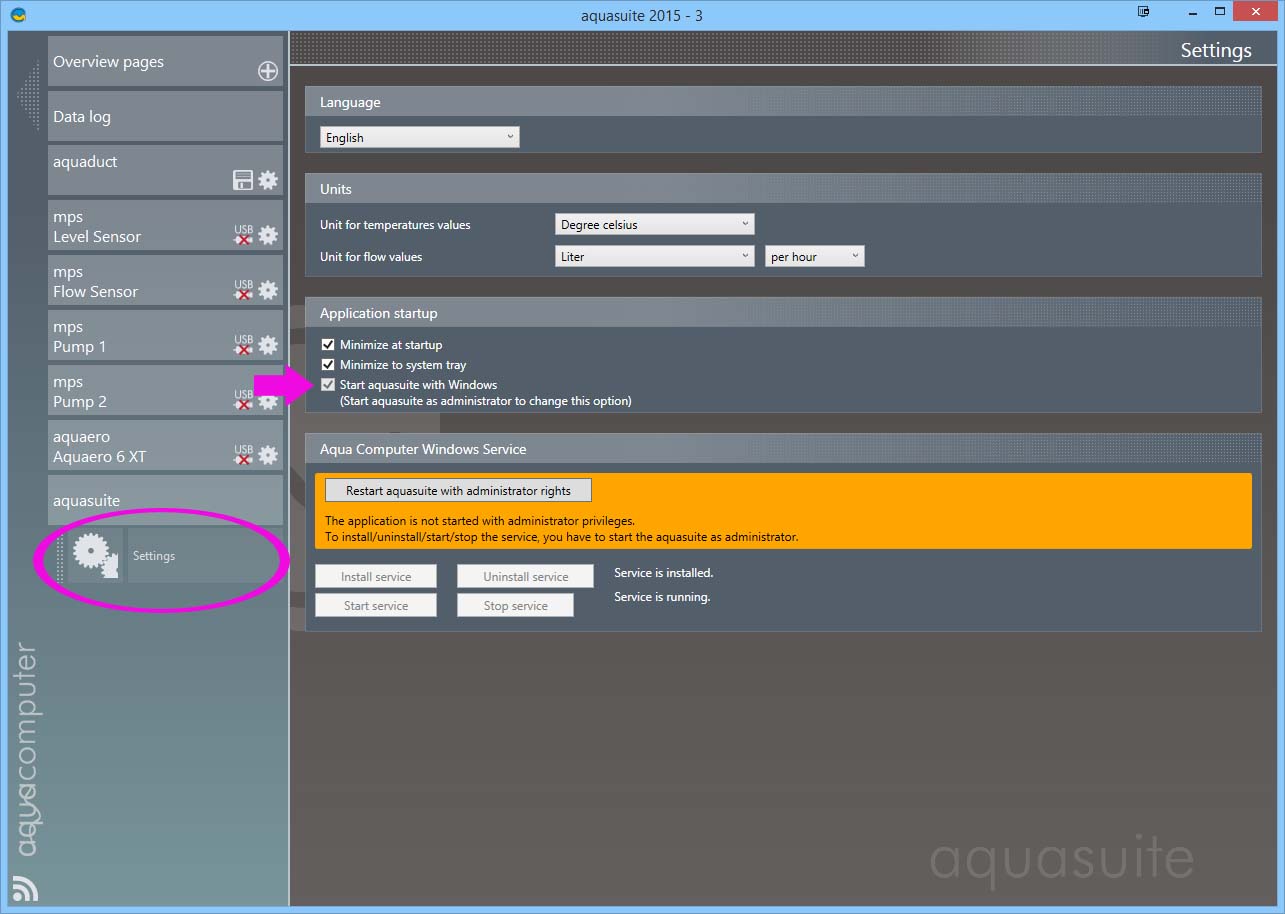Open the per hour time unit dropdown
The height and width of the screenshot is (914, 1285).
[x=815, y=257]
